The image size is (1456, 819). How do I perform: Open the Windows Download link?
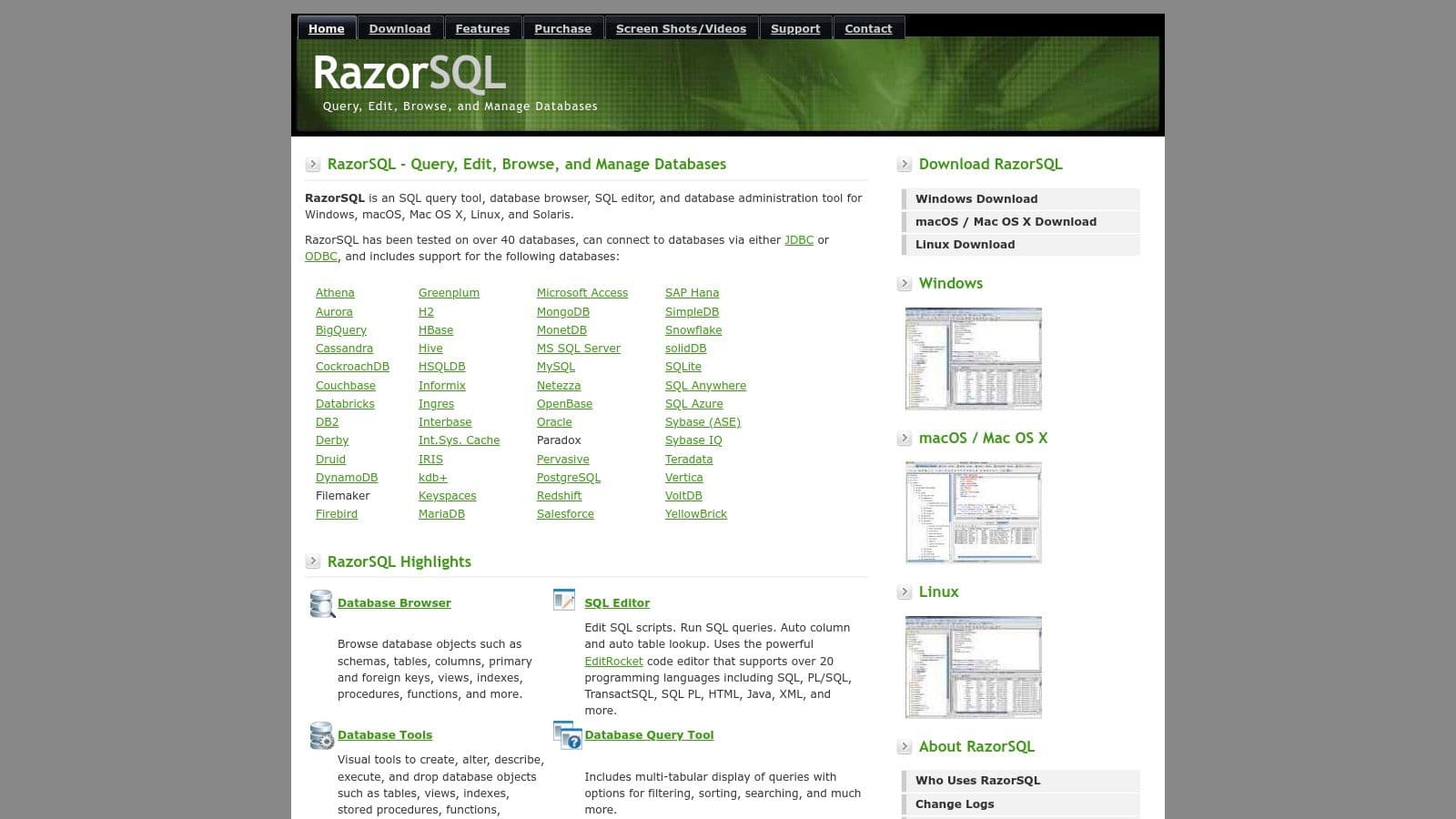click(x=976, y=198)
